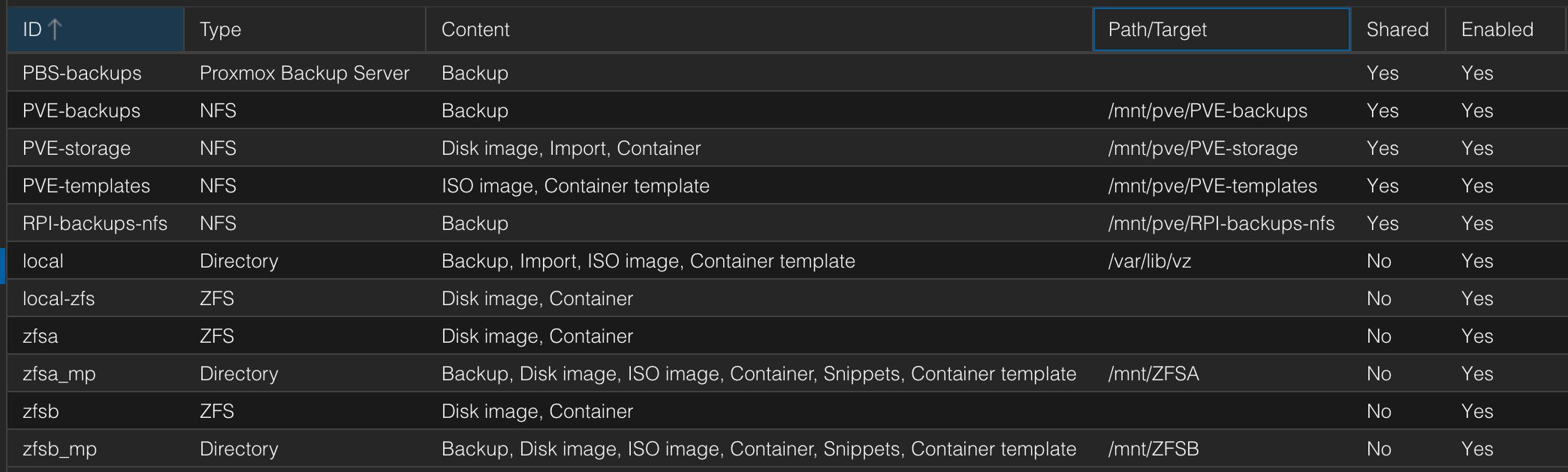This screenshot has width=1568, height=472.
Task: Select the local-zfs storage row
Action: 59,298
